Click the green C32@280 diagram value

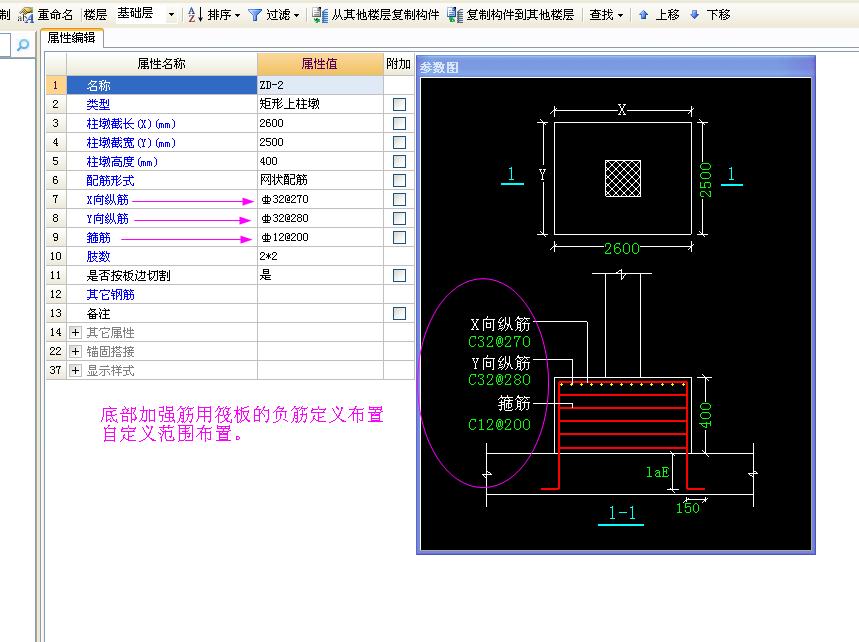499,380
